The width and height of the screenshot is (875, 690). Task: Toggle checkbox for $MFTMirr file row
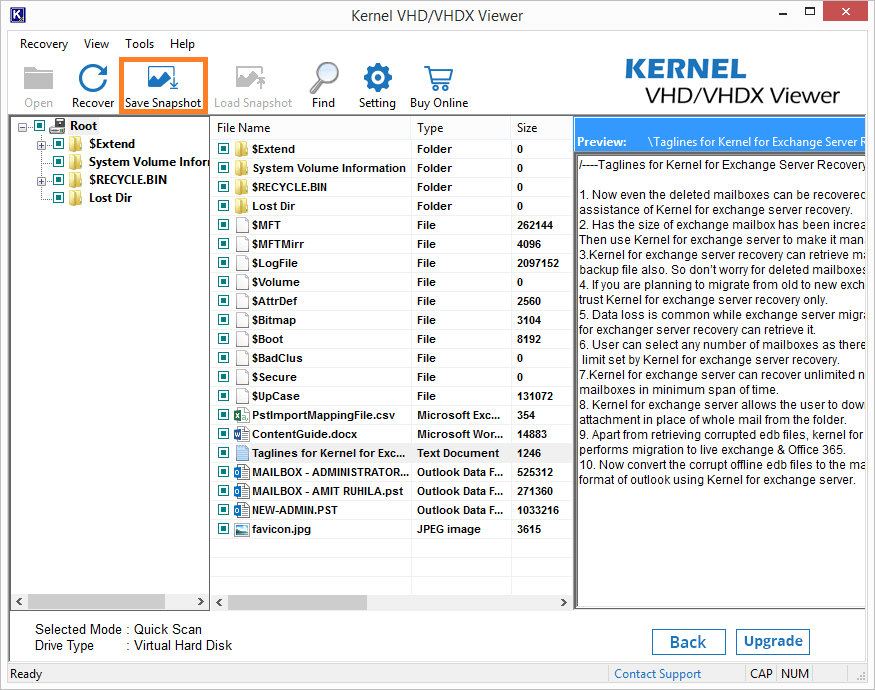[x=223, y=243]
